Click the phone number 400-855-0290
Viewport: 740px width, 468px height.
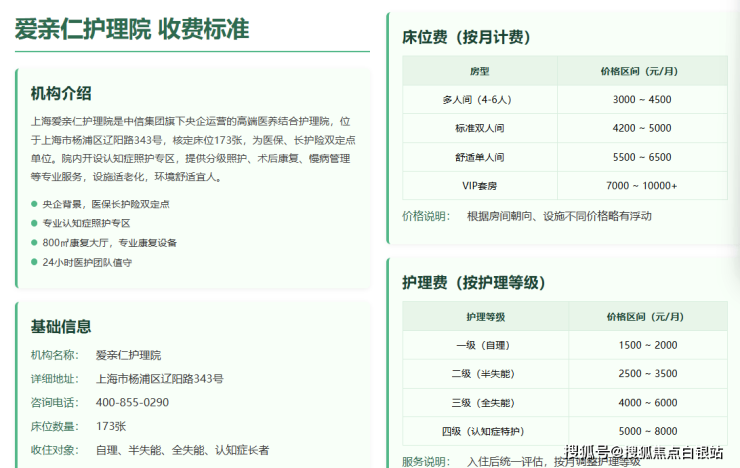point(132,402)
